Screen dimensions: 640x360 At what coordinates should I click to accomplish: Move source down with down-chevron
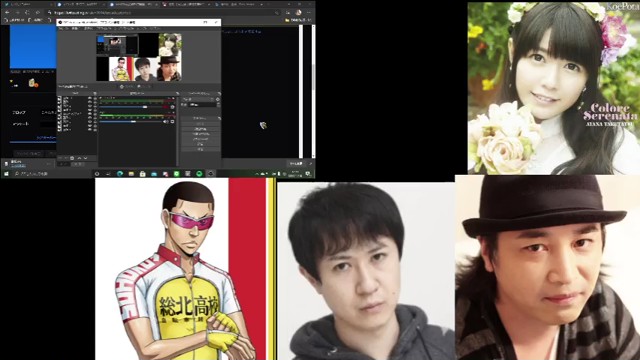(85, 158)
